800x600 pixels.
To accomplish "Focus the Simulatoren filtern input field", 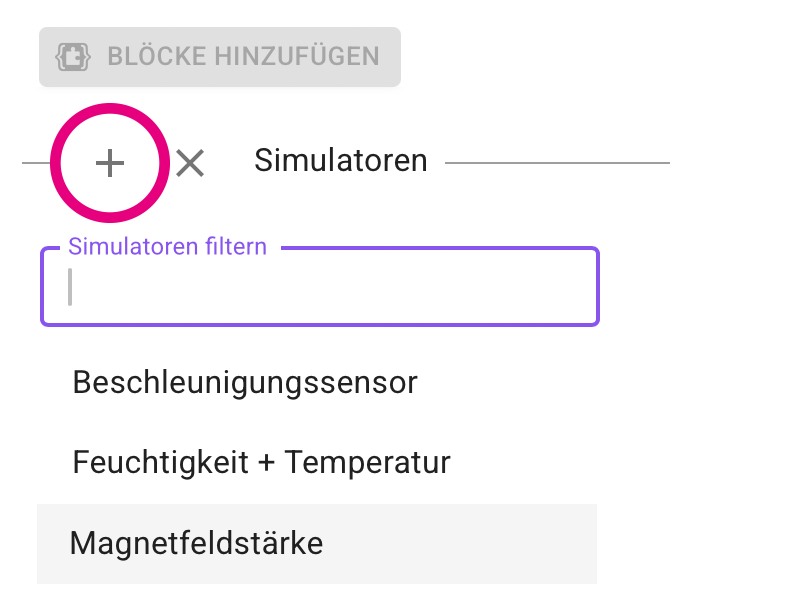I will click(x=320, y=287).
